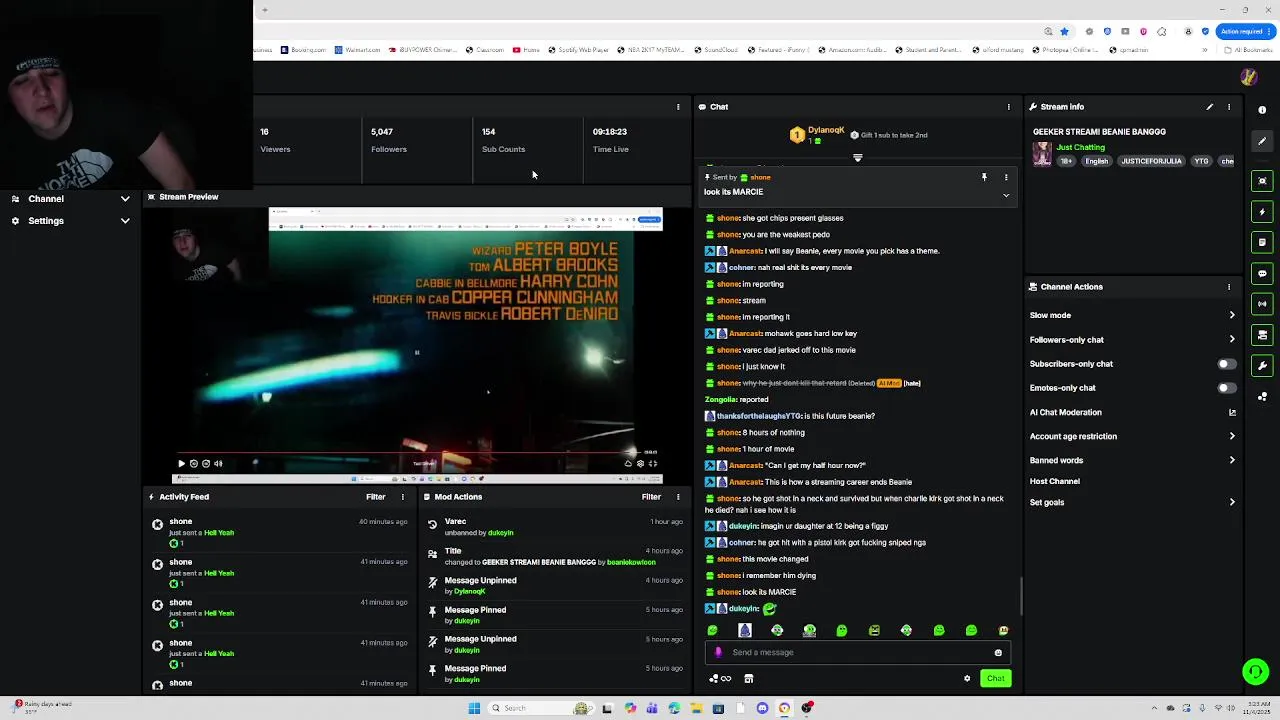This screenshot has width=1280, height=720.
Task: Open the chat bubble icon in right sidebar
Action: [x=1262, y=273]
